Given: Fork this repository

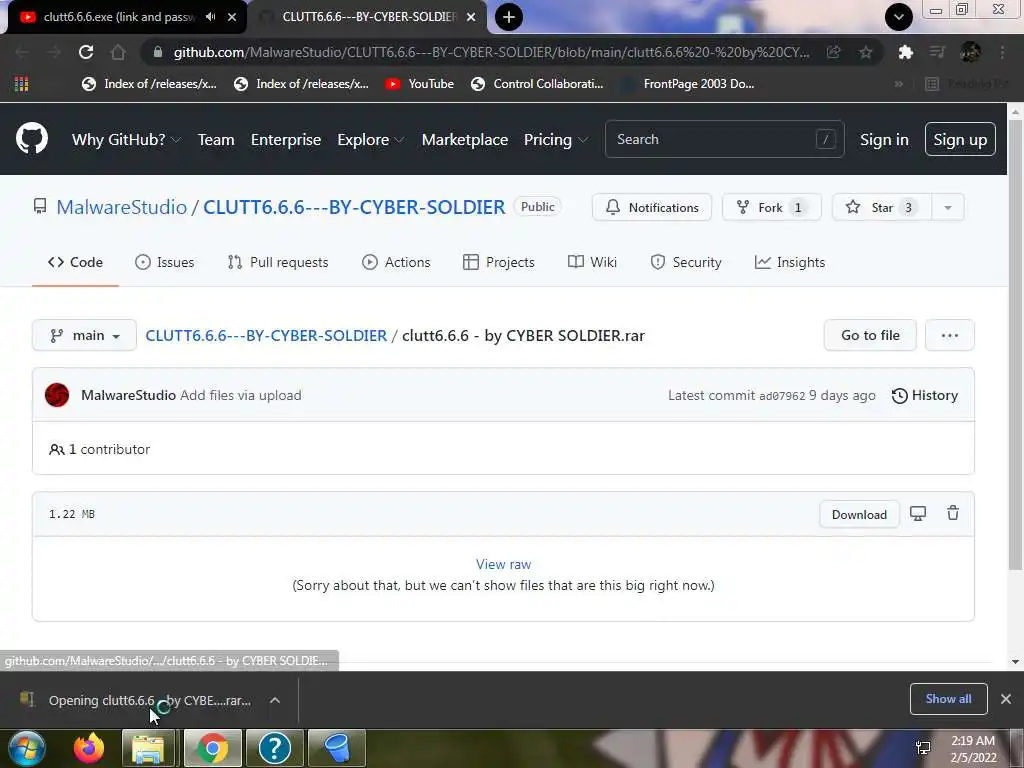Looking at the screenshot, I should [771, 208].
